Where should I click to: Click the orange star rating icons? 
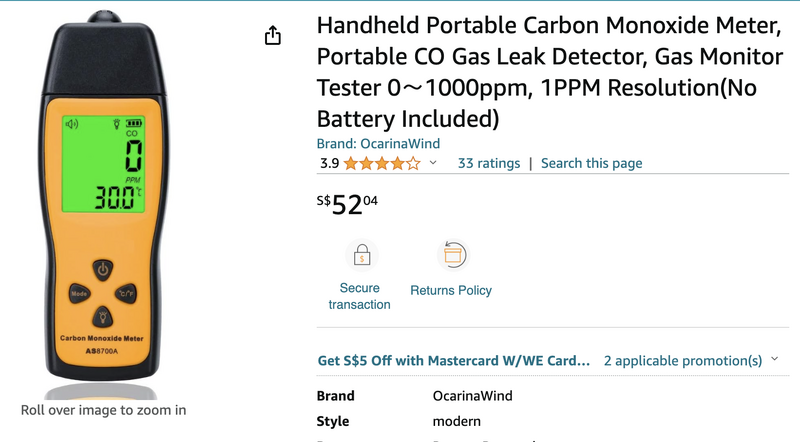coord(382,163)
